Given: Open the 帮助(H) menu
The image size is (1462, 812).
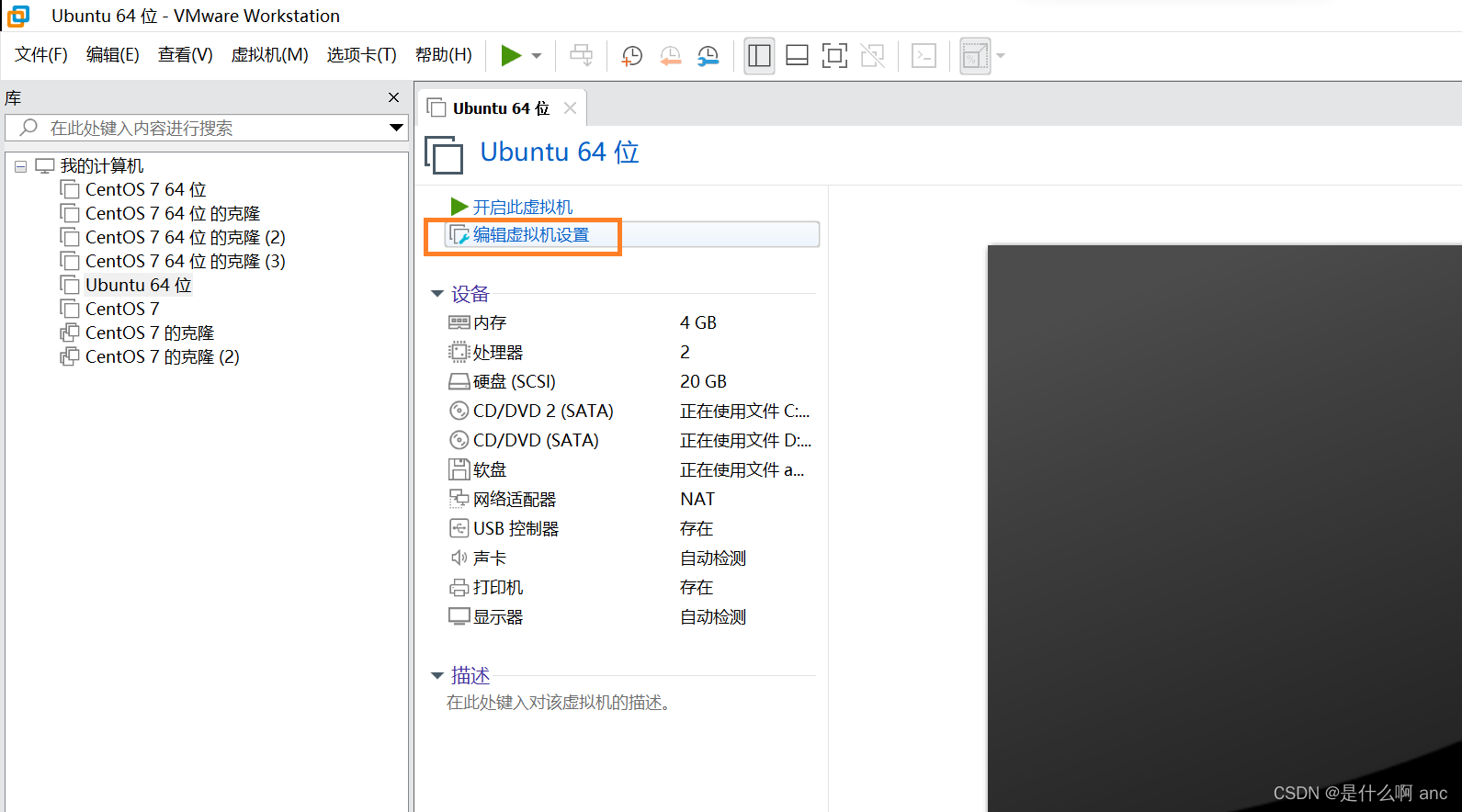Looking at the screenshot, I should pos(444,55).
